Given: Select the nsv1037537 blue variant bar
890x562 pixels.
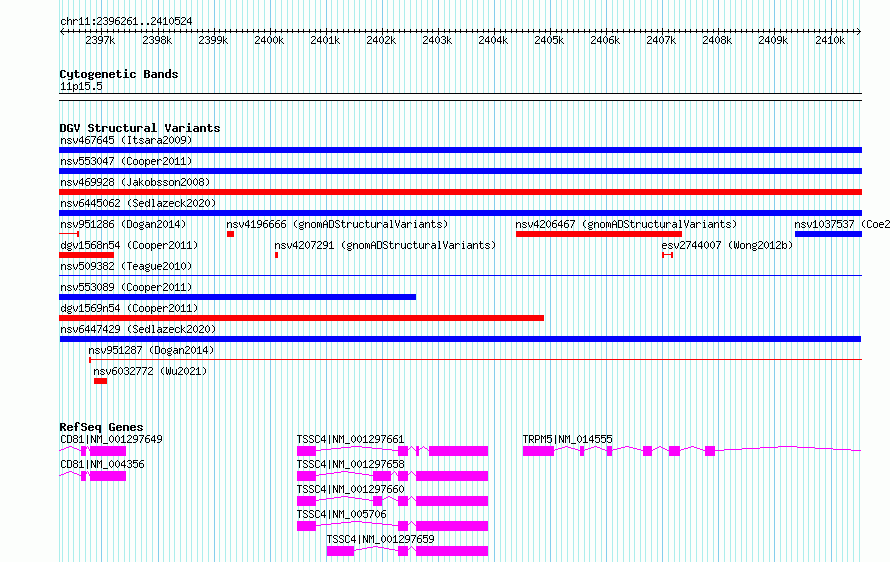Looking at the screenshot, I should (x=828, y=234).
